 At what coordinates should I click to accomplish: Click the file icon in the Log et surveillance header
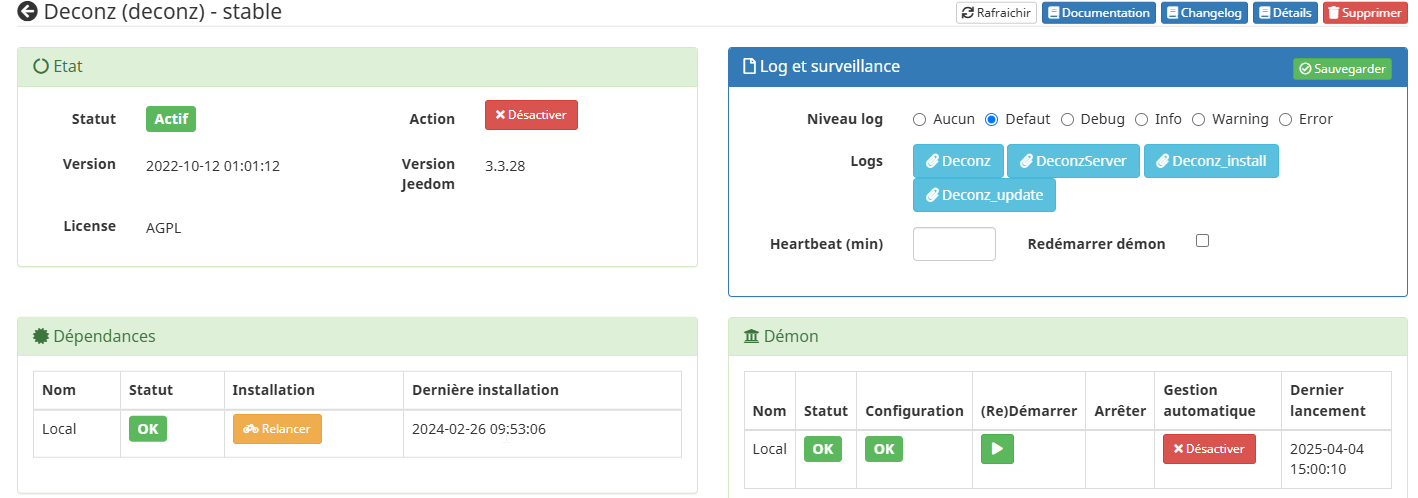click(749, 67)
